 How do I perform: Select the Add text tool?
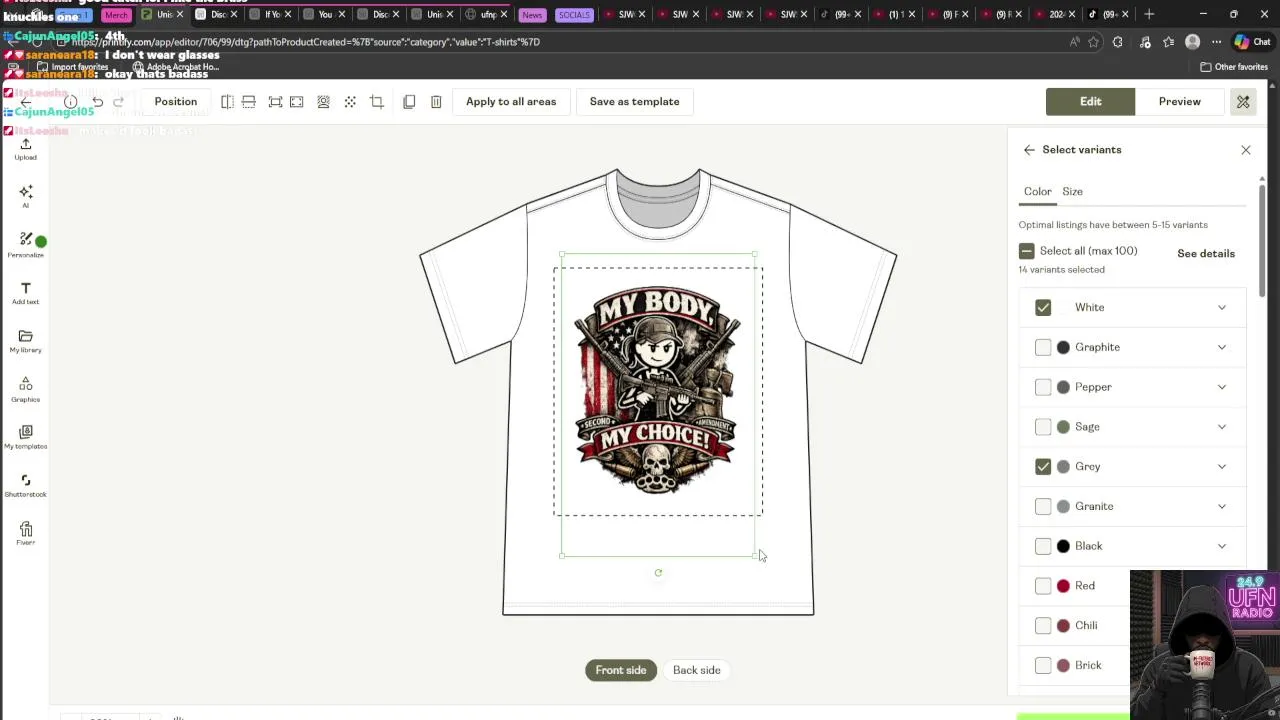pyautogui.click(x=25, y=293)
